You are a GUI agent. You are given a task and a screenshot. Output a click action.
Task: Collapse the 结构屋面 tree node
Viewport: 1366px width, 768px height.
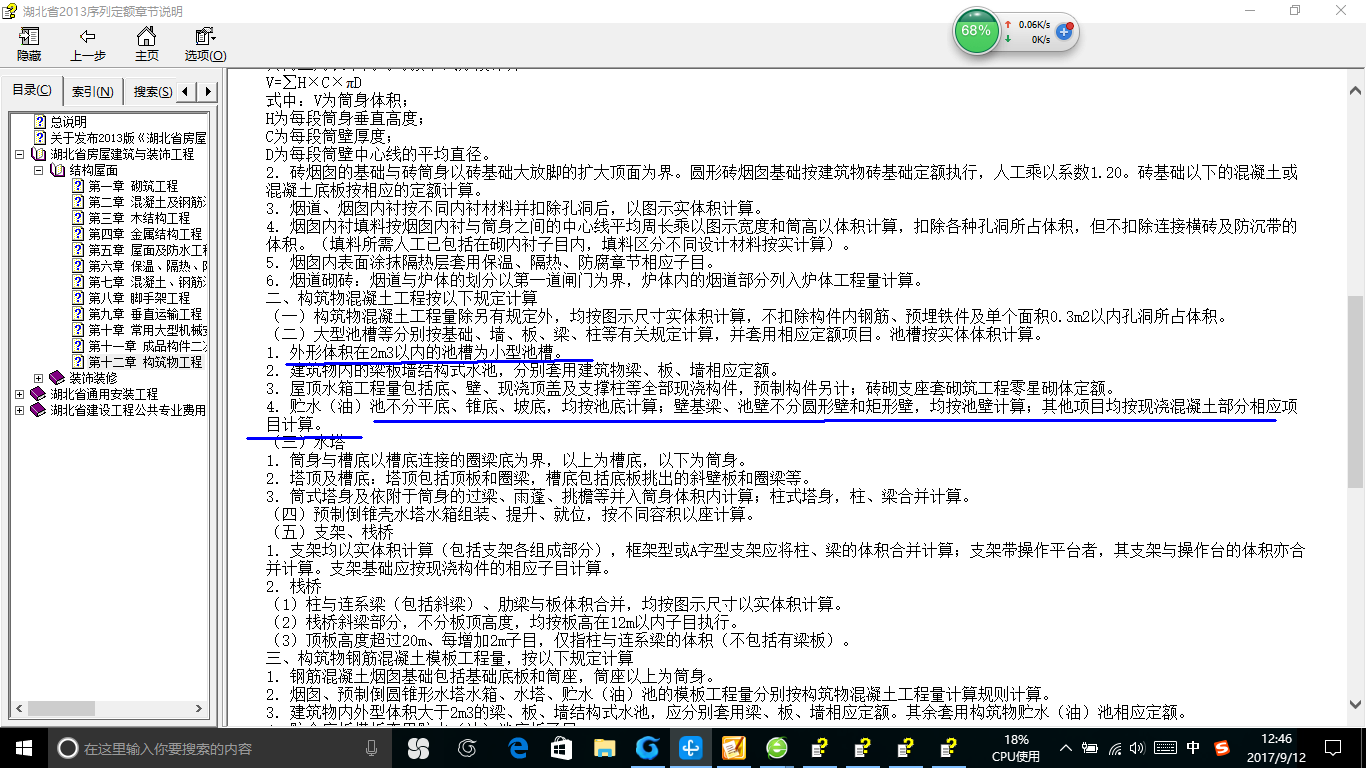click(x=38, y=170)
